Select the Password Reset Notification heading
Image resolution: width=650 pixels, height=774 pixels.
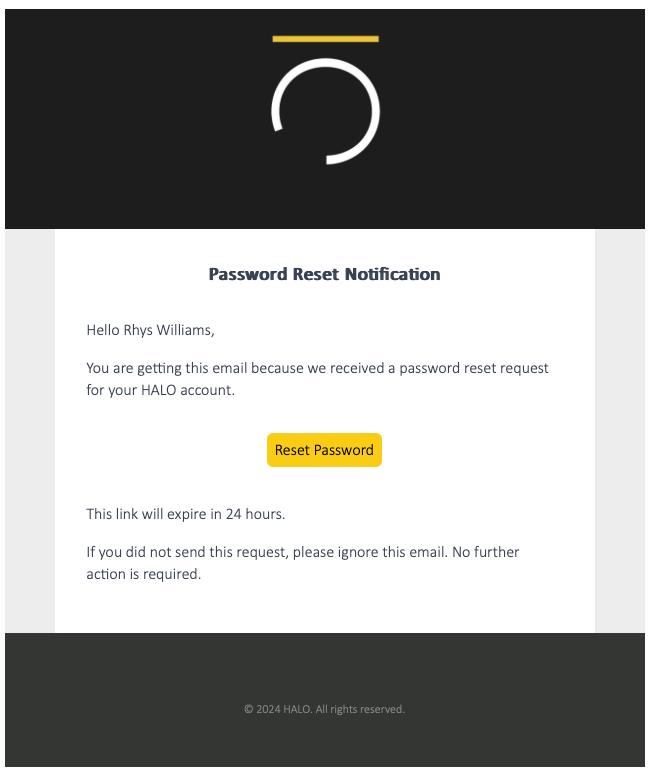point(324,274)
